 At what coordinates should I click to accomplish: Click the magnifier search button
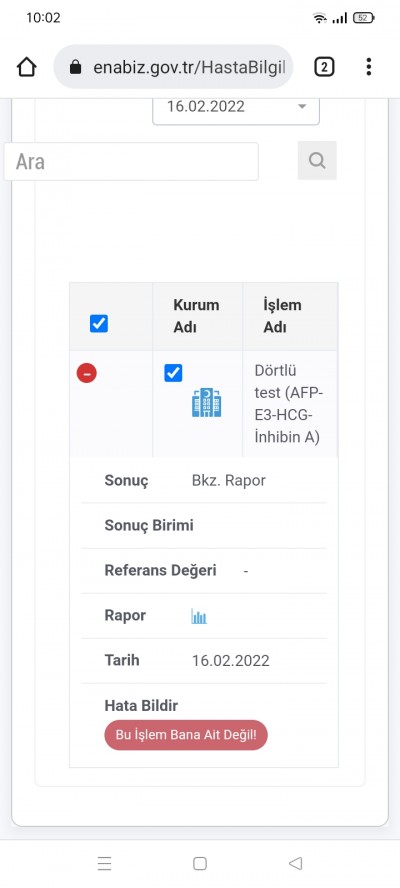317,161
